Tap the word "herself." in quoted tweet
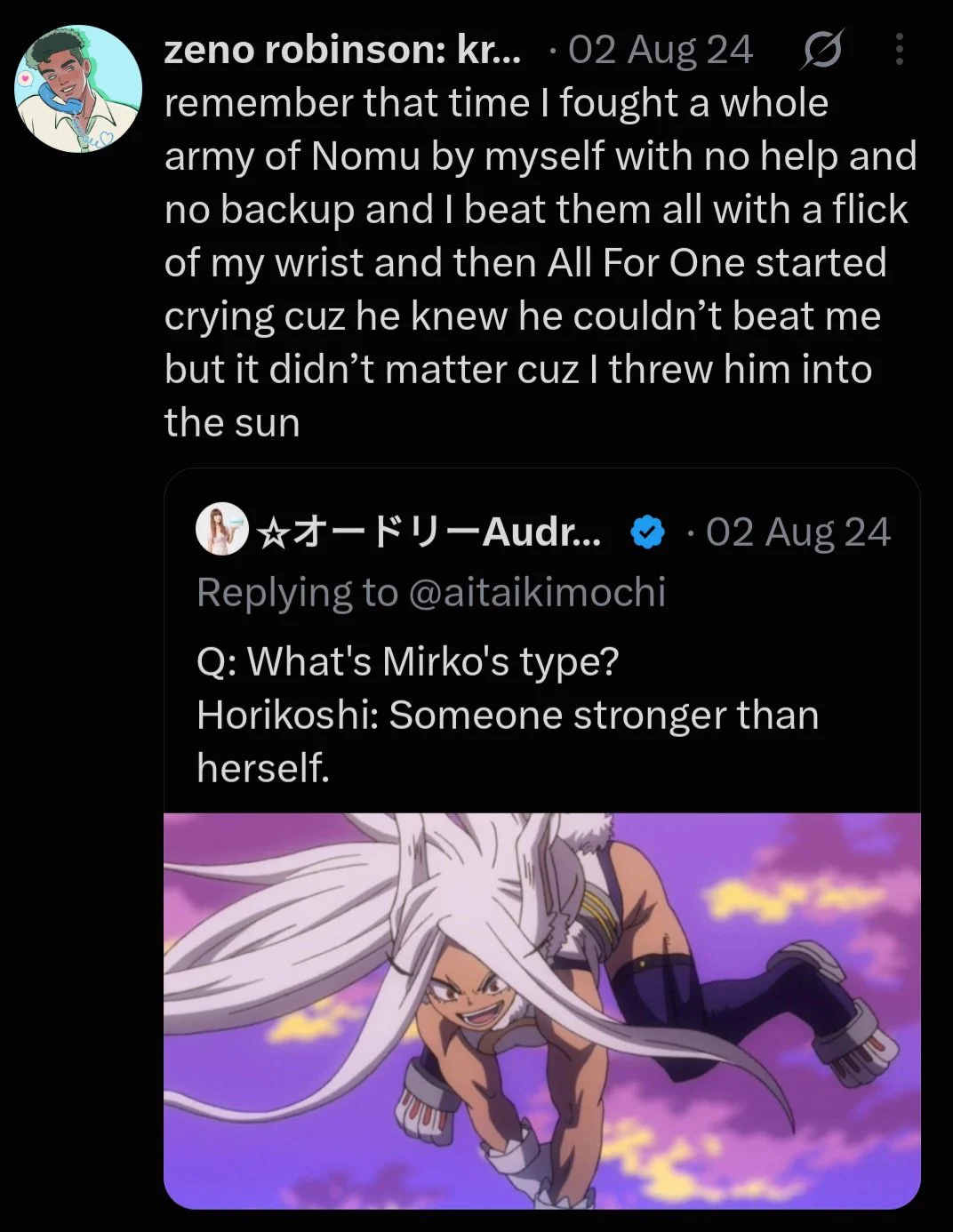 (x=263, y=768)
